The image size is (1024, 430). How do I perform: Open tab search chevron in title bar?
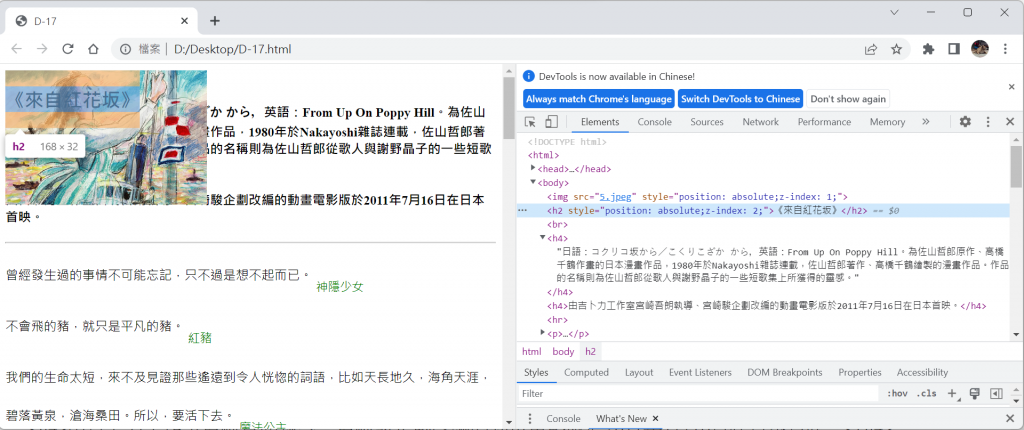tap(895, 12)
